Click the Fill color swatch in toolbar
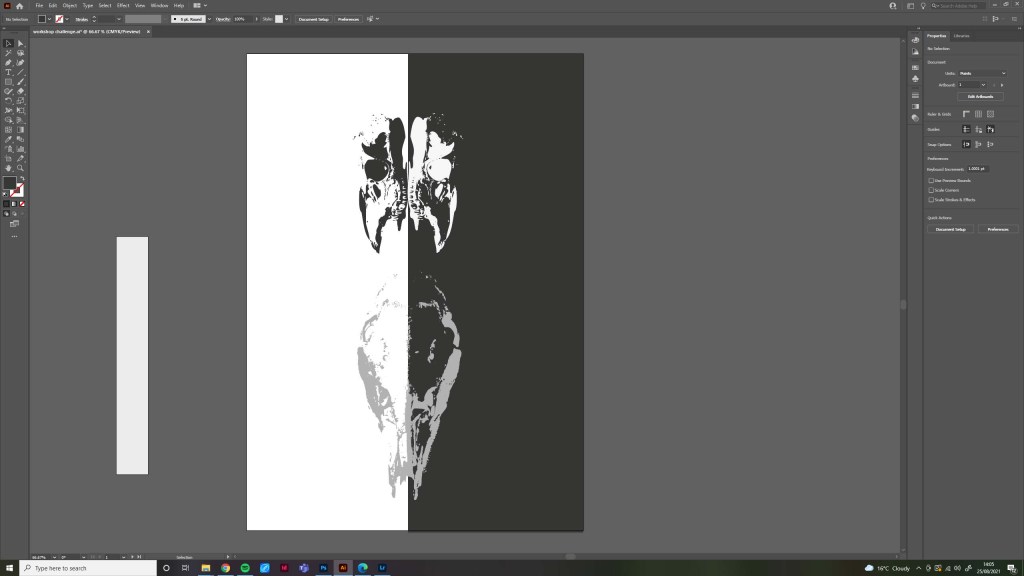The height and width of the screenshot is (576, 1024). click(10, 183)
